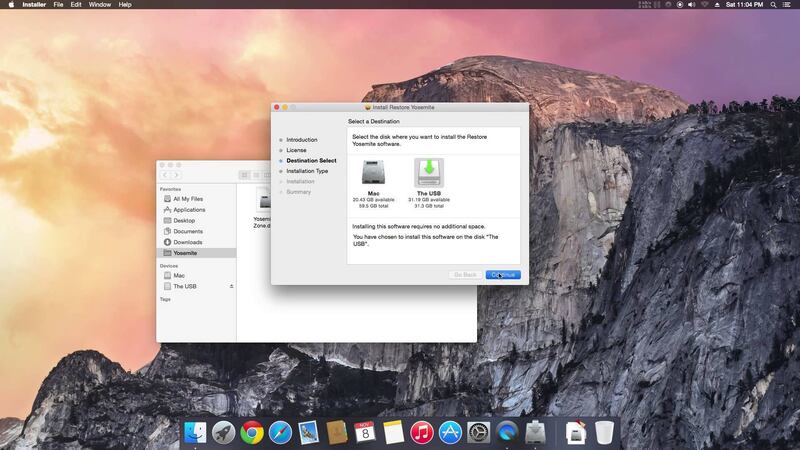The image size is (800, 450).
Task: Eject The USB in Finder sidebar
Action: pos(232,287)
